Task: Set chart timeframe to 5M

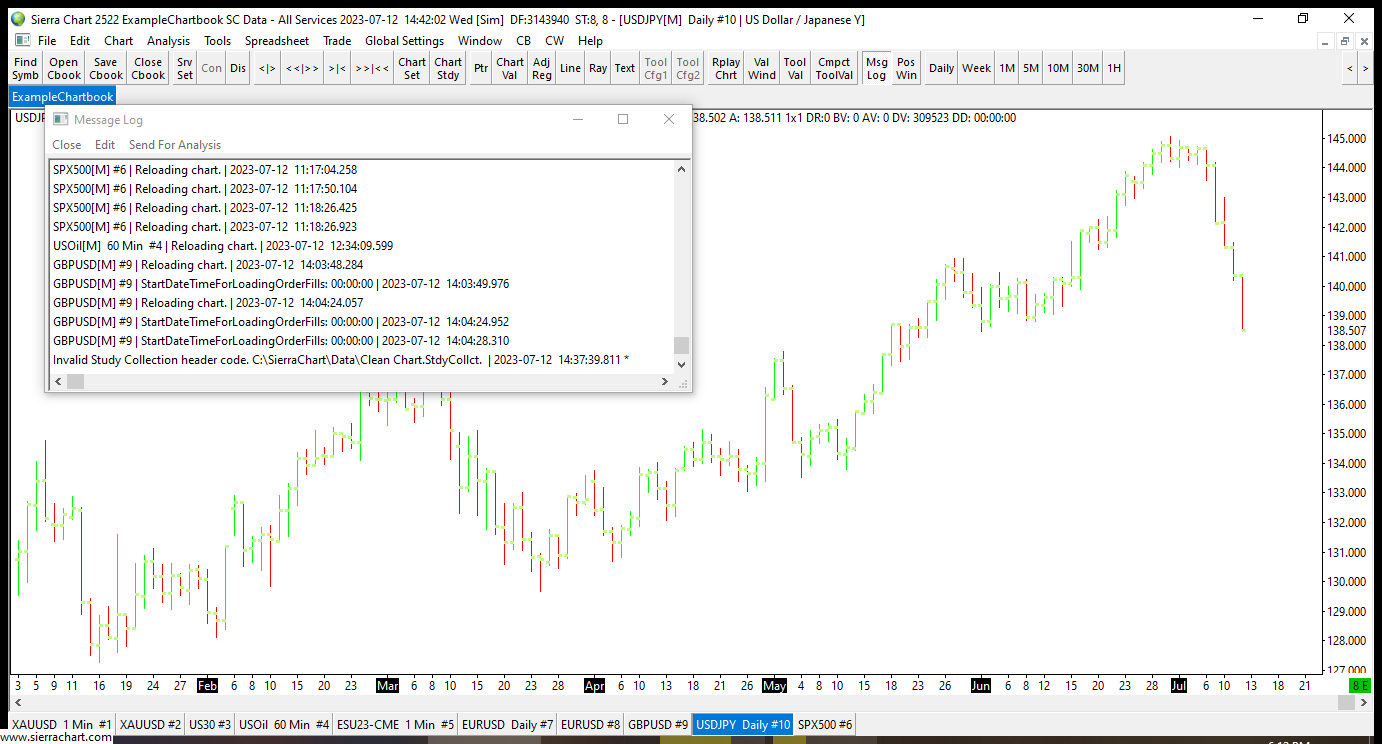Action: [1031, 68]
